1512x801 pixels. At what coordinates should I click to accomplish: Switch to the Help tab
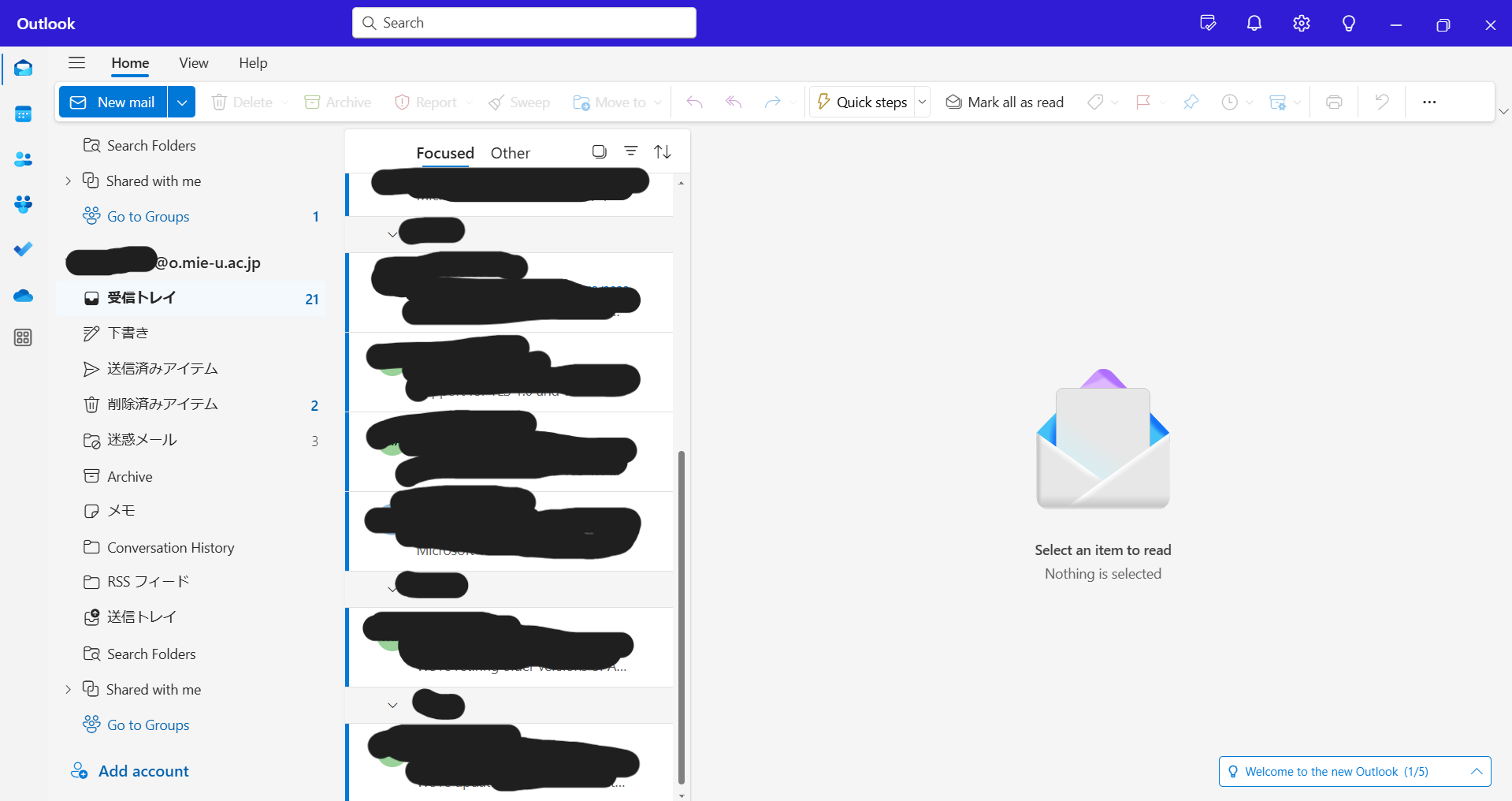pos(253,63)
